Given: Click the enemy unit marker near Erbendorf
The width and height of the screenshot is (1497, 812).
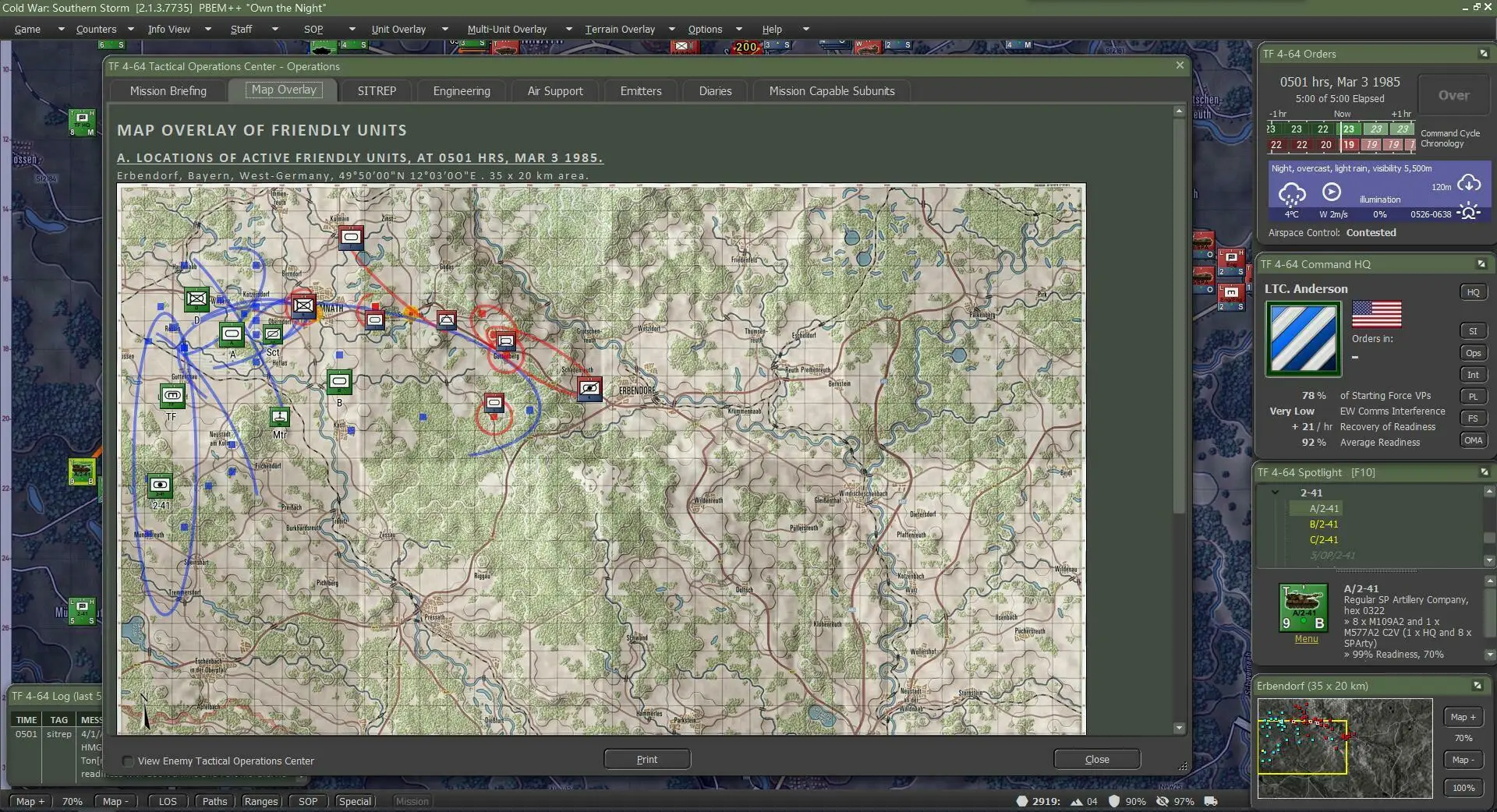Looking at the screenshot, I should pos(590,388).
